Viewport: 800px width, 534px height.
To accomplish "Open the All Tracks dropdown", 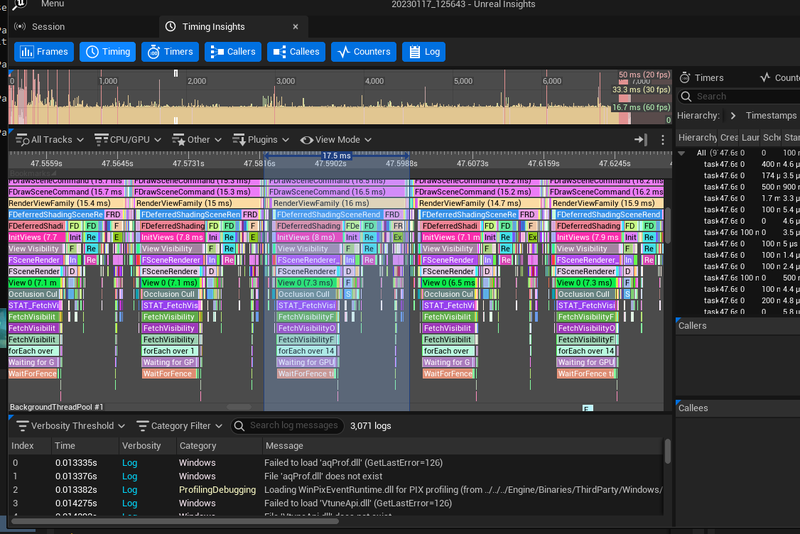I will 49,140.
